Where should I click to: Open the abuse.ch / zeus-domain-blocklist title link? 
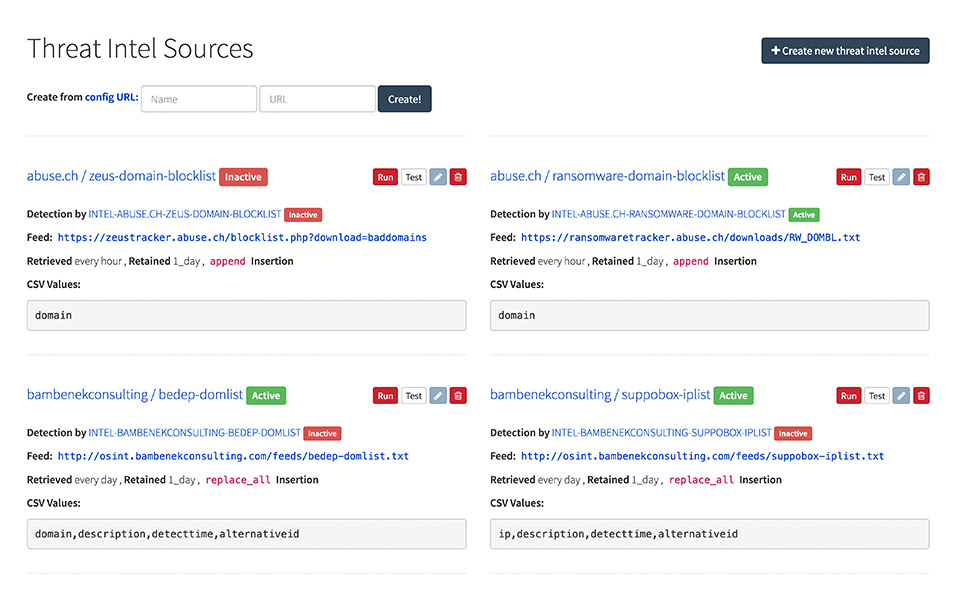coord(121,176)
